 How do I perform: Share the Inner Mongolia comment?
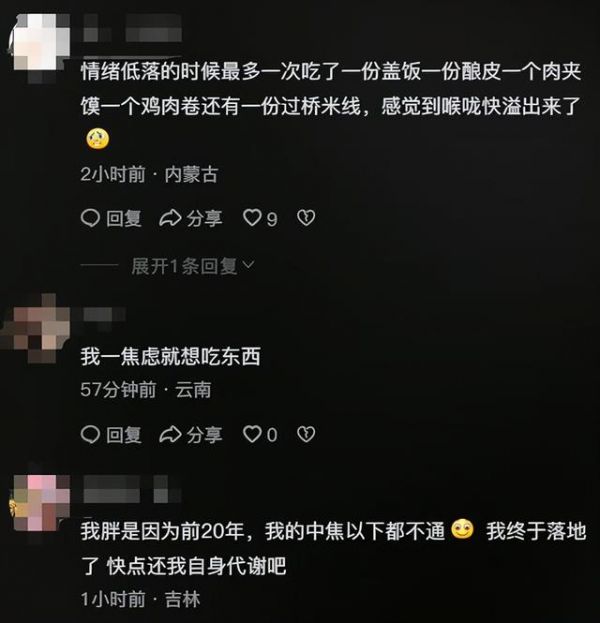tap(191, 218)
